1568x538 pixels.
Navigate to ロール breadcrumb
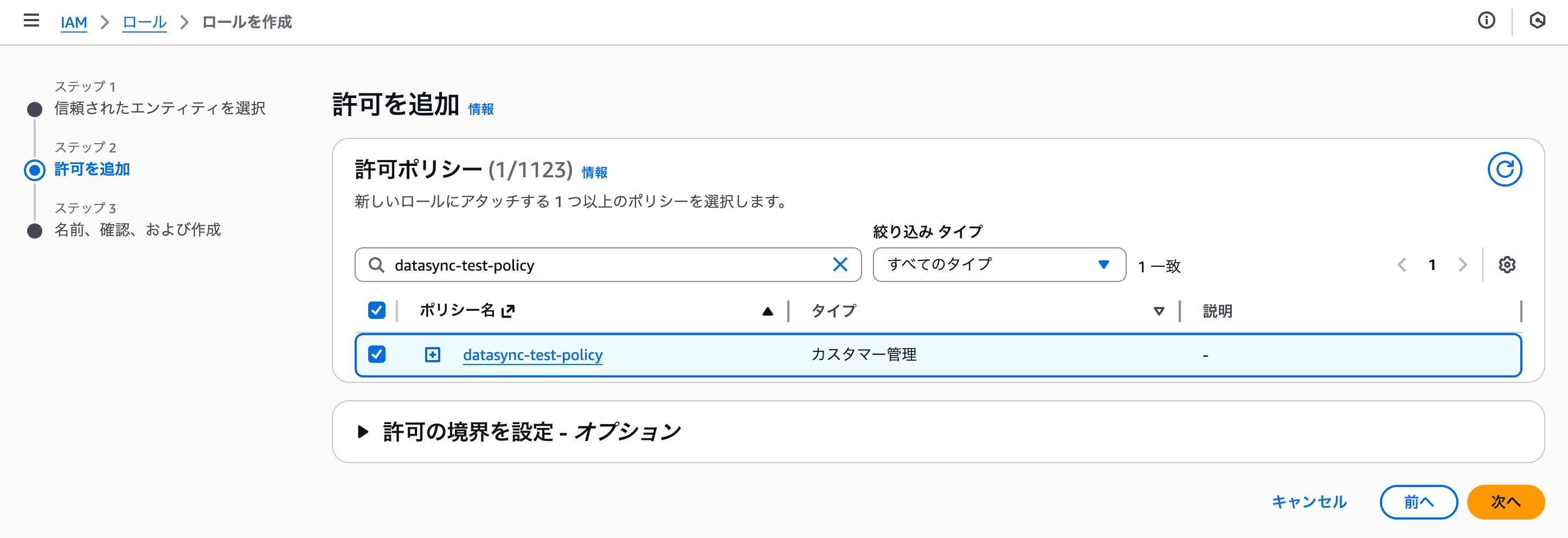pyautogui.click(x=144, y=23)
